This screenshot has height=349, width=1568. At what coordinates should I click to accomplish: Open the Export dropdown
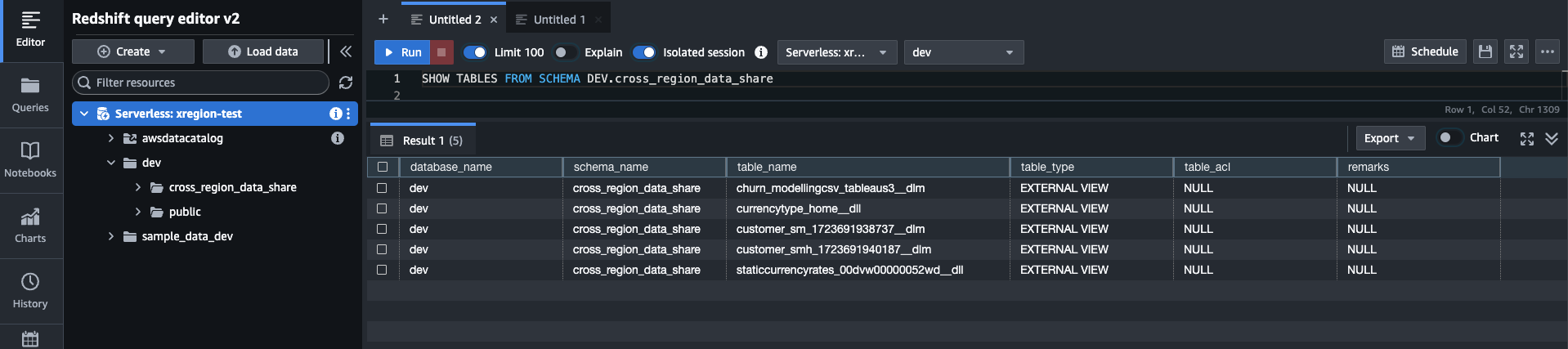[1390, 138]
